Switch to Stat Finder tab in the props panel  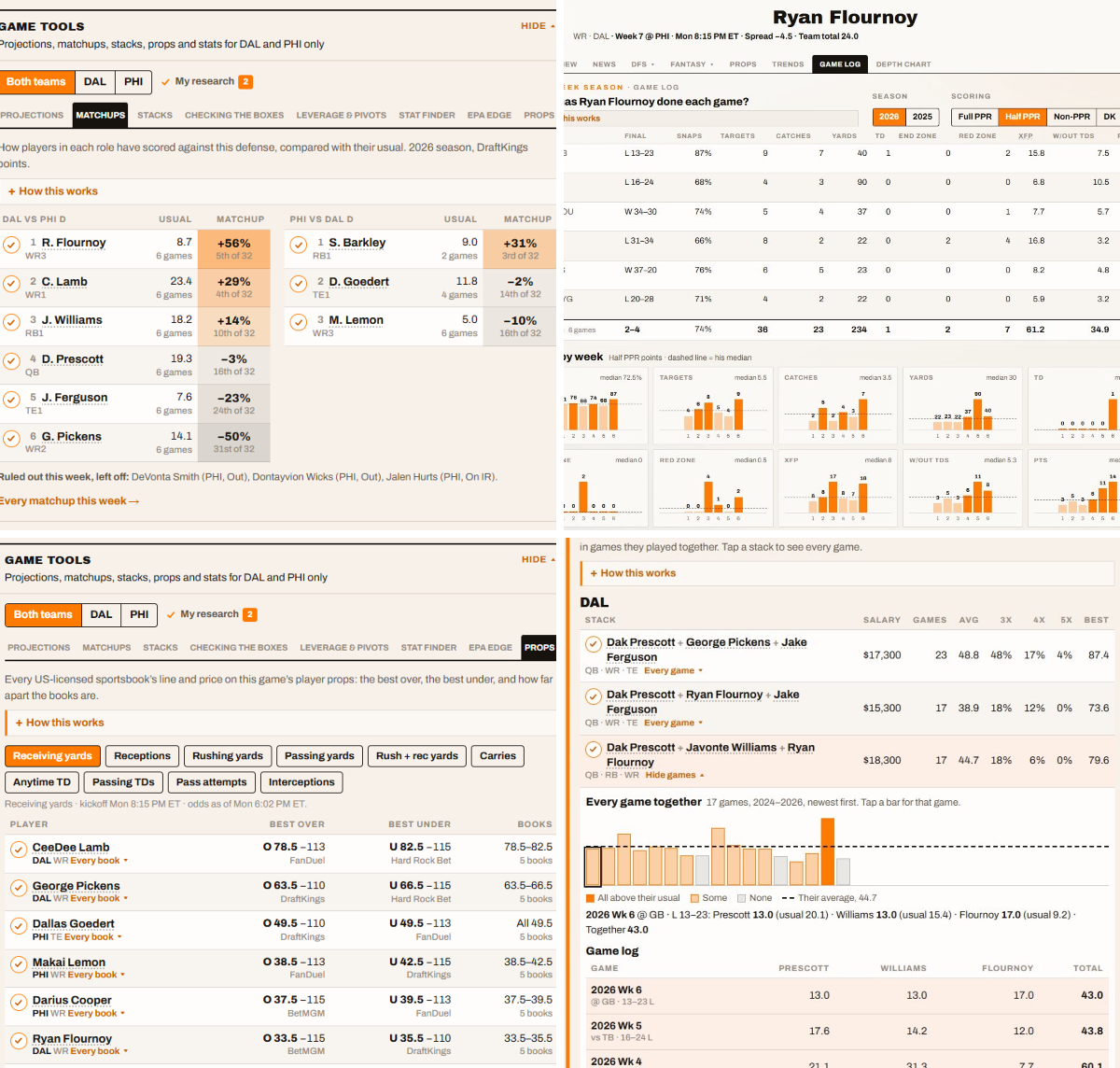click(x=428, y=648)
